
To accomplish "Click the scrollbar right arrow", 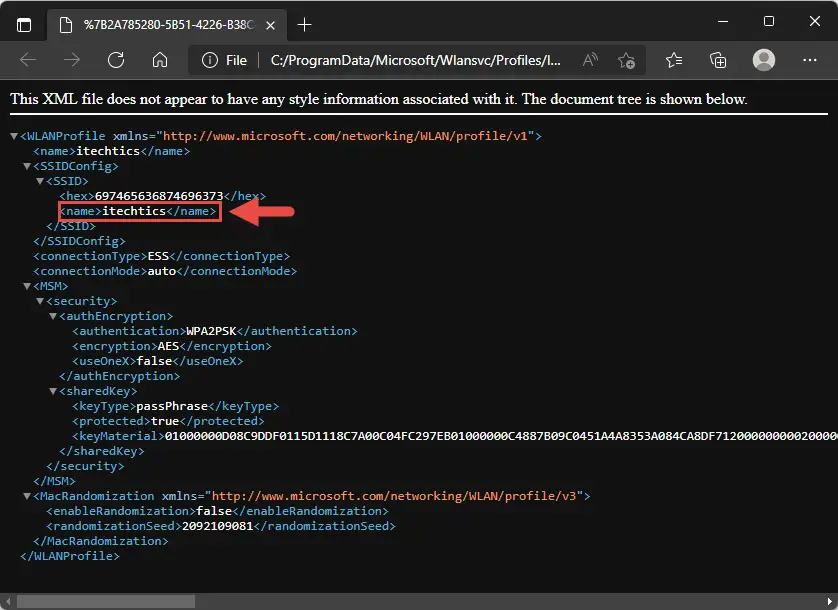I will pyautogui.click(x=831, y=601).
